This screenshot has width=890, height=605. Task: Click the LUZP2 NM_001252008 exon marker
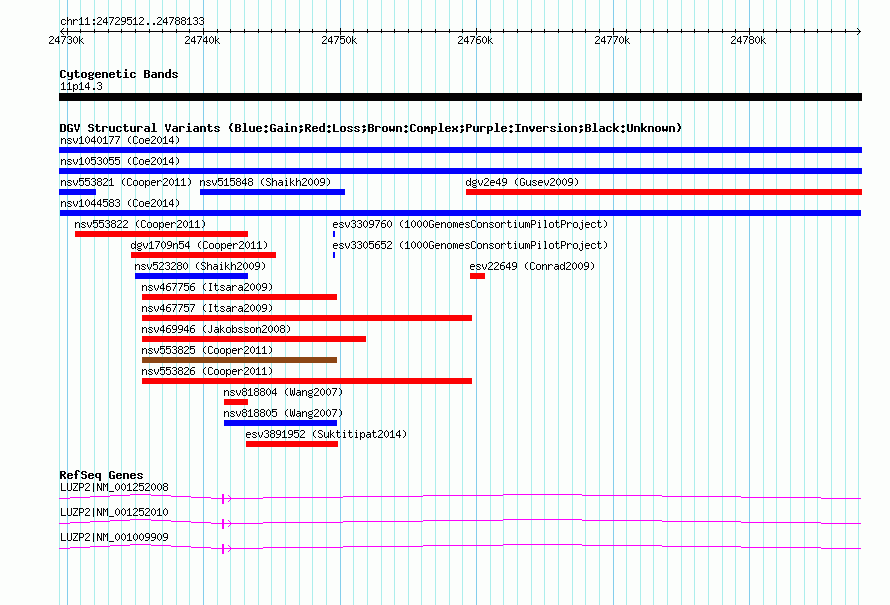(x=224, y=499)
